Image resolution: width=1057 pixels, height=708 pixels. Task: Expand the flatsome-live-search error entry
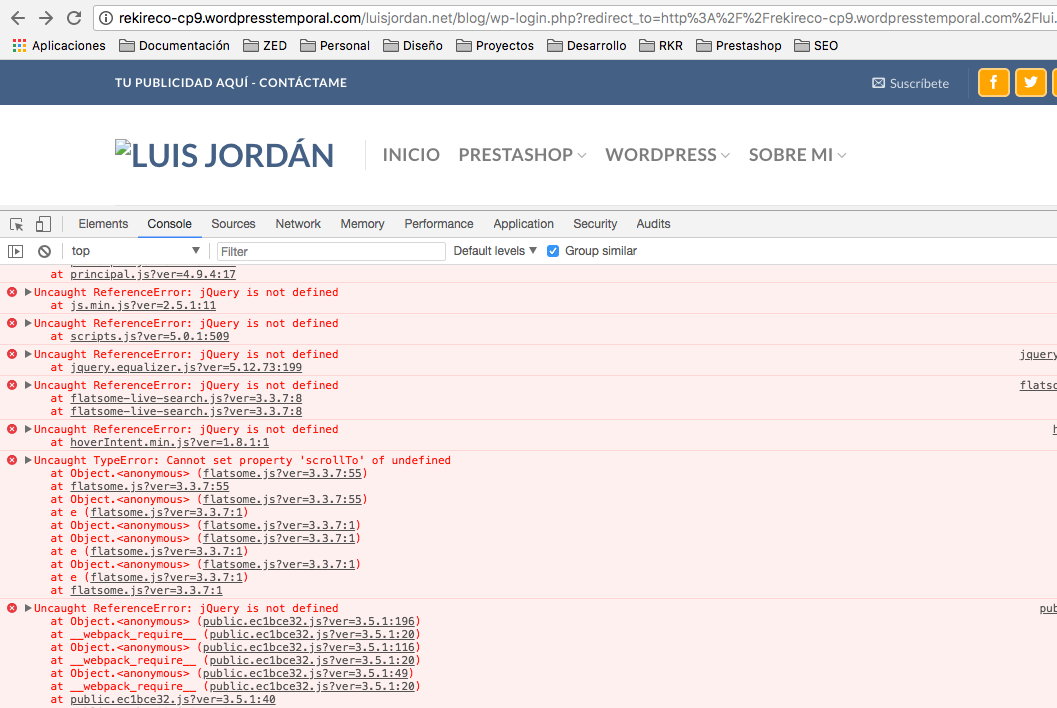pos(28,385)
